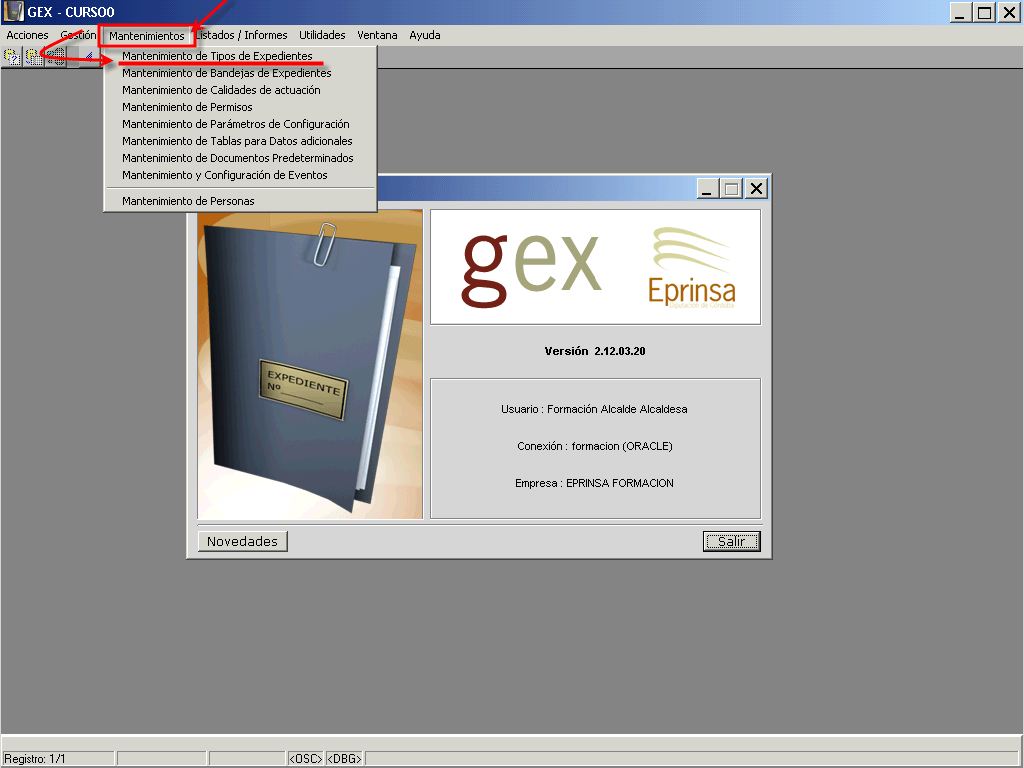The image size is (1024, 768).
Task: Open Mantenimiento y Configuración de Eventos
Action: pos(224,175)
